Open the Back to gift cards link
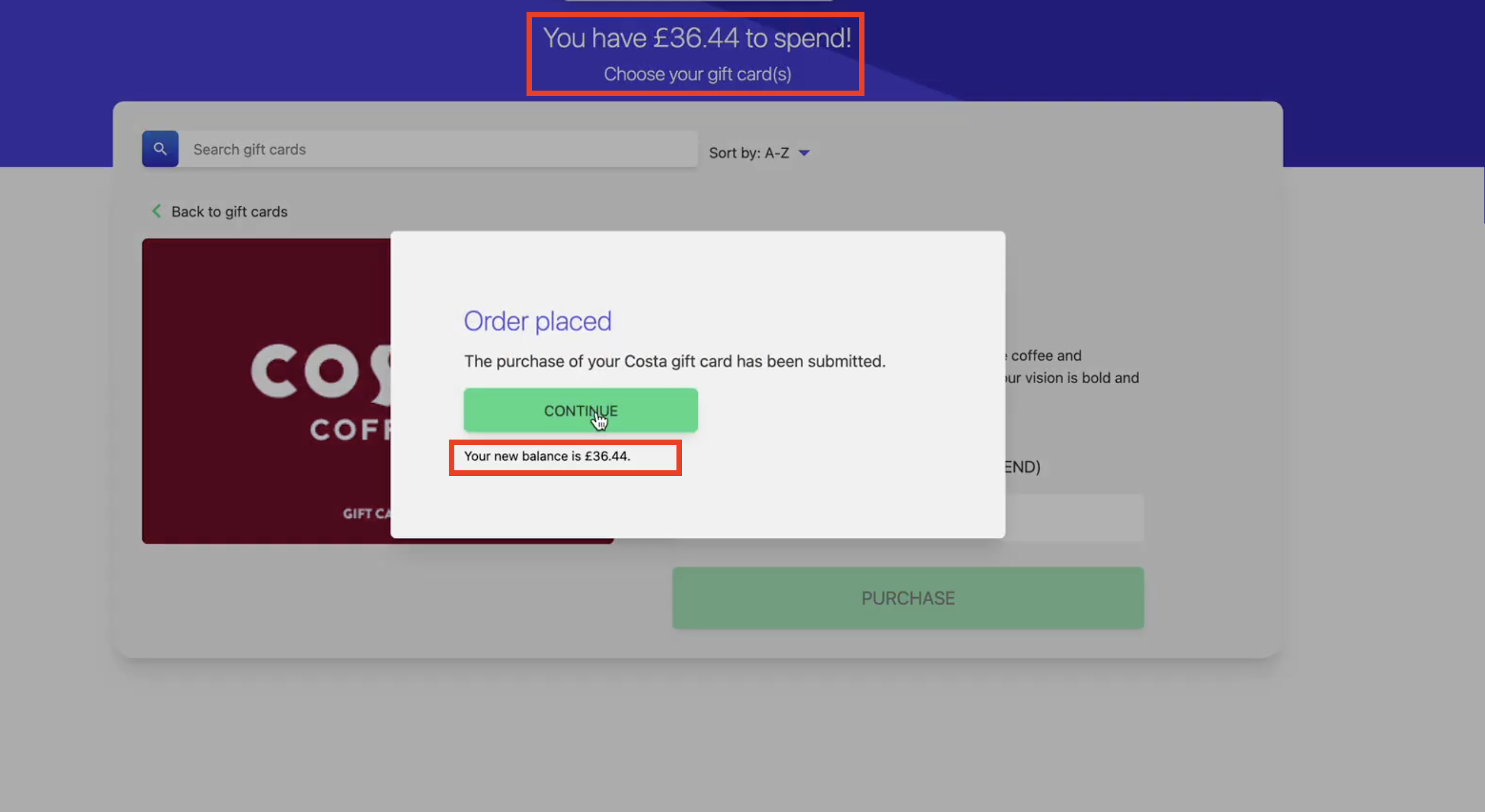Viewport: 1485px width, 812px height. coord(229,211)
